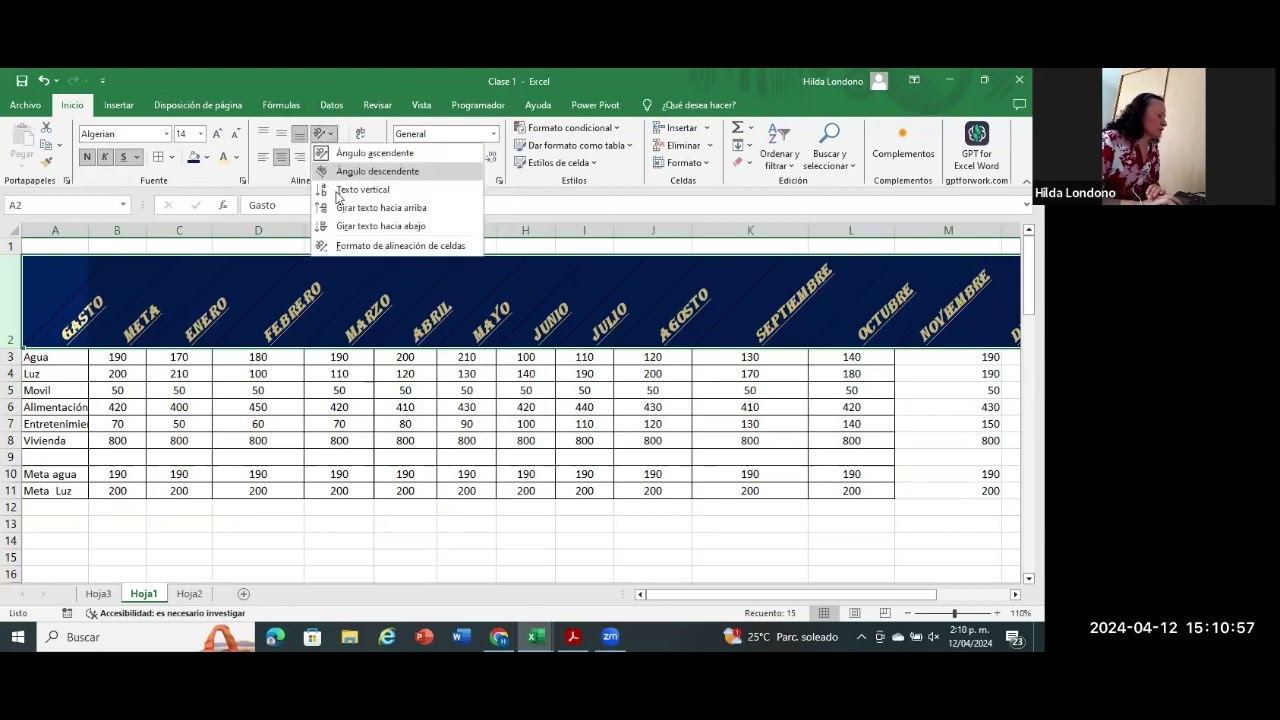Open the Fórmulas ribbon tab

pos(281,105)
